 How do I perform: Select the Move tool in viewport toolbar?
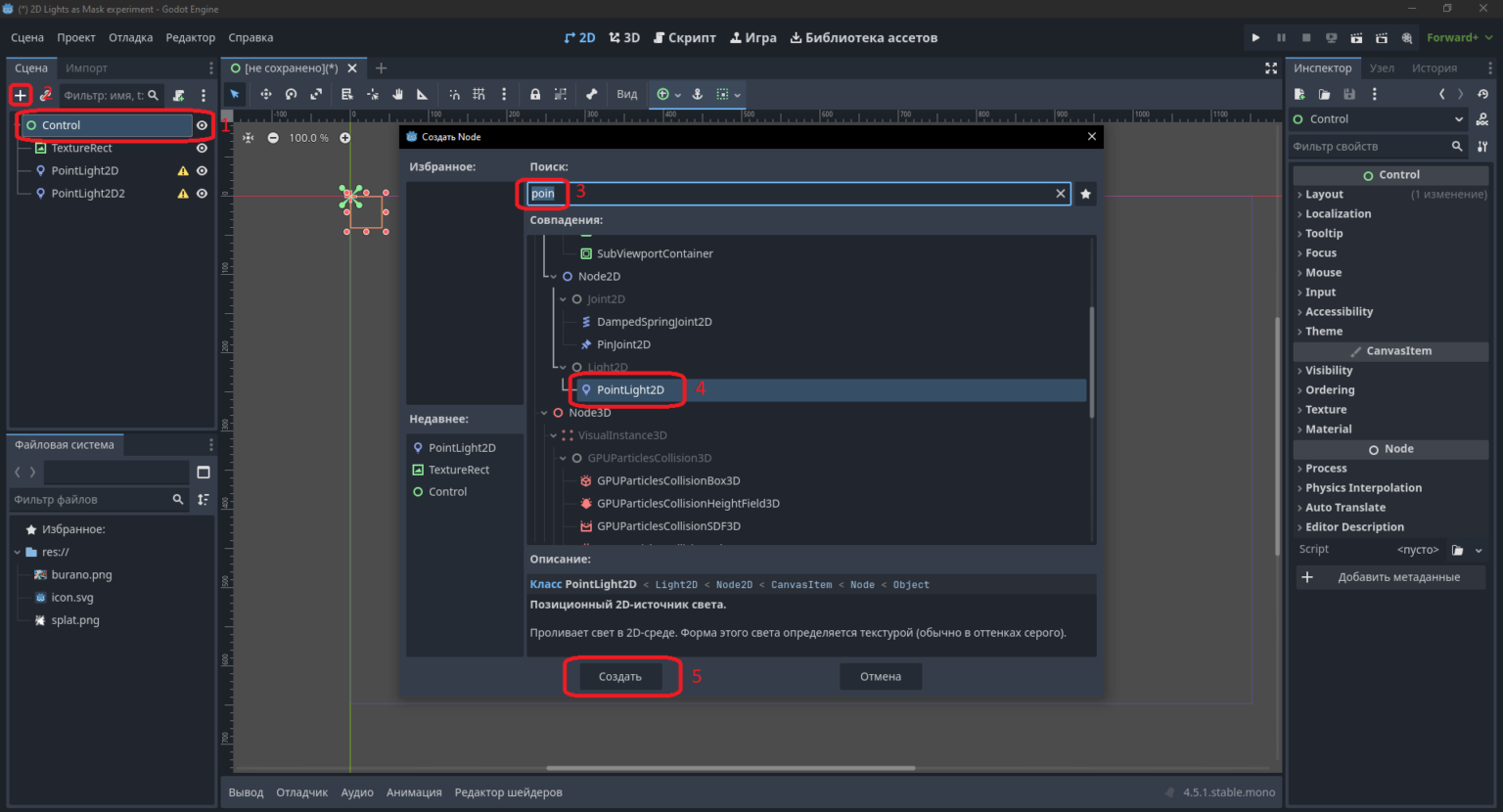265,94
